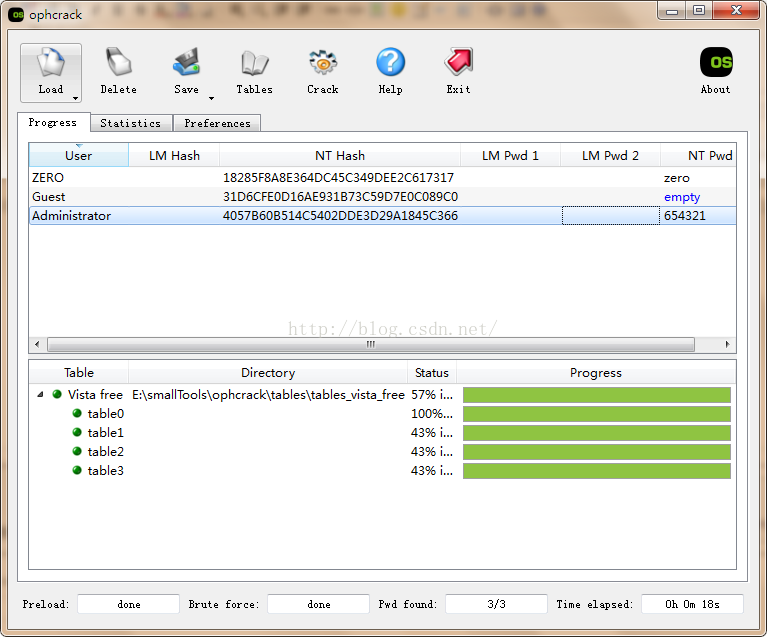Click the Delete toolbar icon
Screen dimensions: 767x637
[118, 63]
